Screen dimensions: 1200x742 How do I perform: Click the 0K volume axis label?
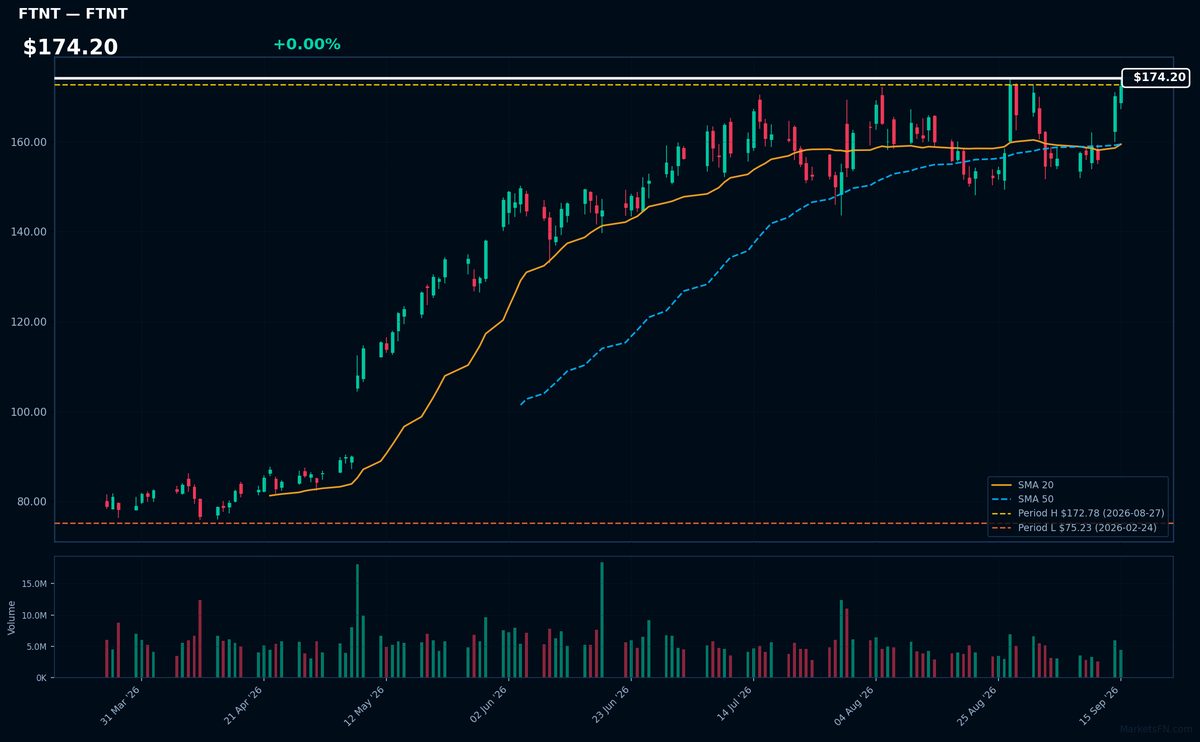pyautogui.click(x=41, y=678)
